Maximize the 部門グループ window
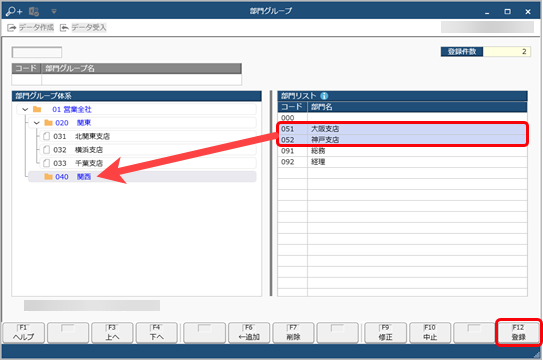This screenshot has width=543, height=360. click(x=507, y=12)
